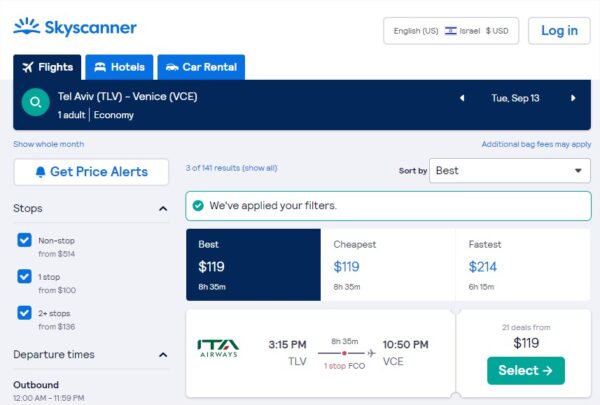Click the bell icon for price alerts
The height and width of the screenshot is (405, 600).
click(40, 172)
